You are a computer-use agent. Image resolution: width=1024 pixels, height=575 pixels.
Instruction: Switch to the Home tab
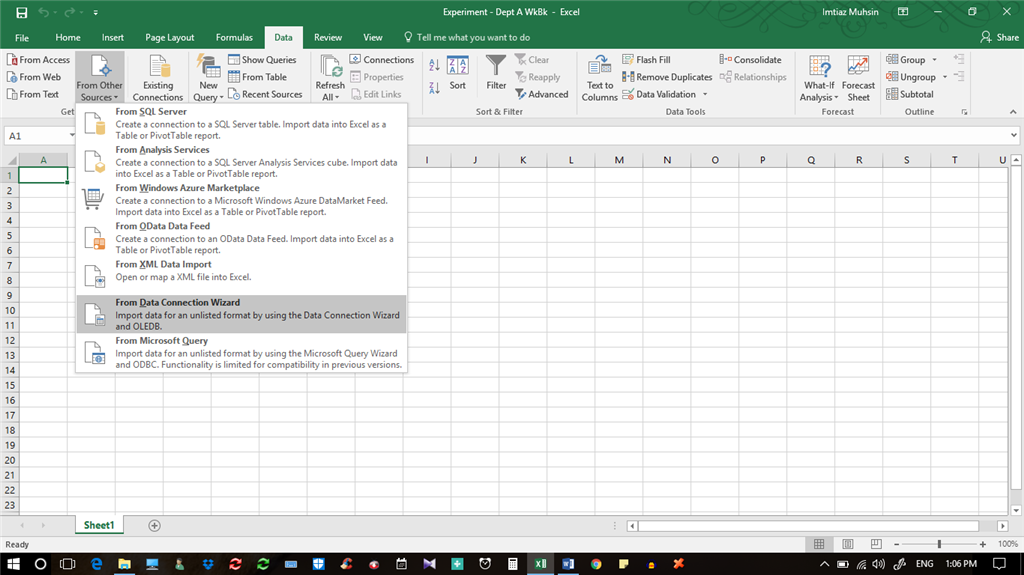click(x=68, y=38)
